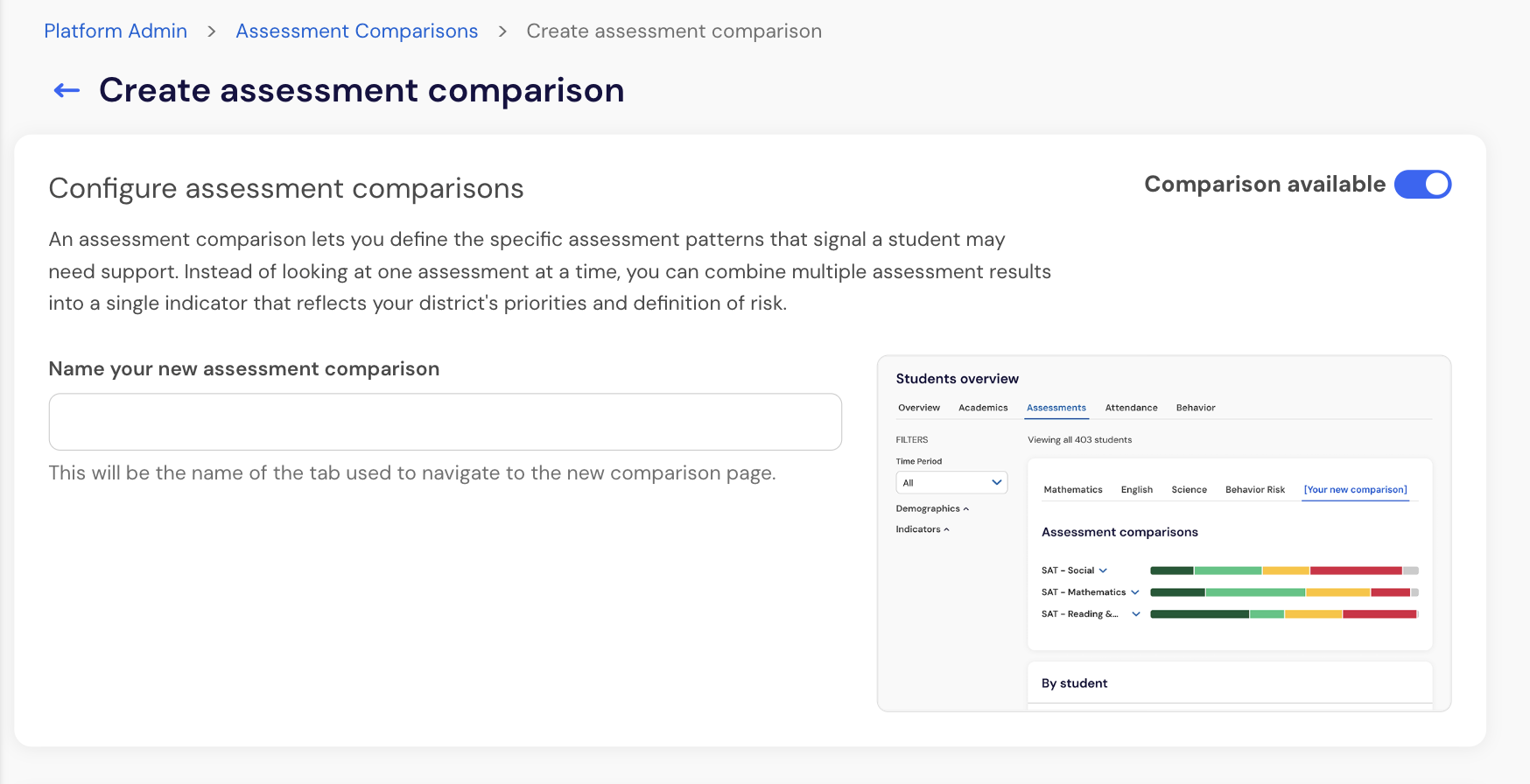Switch to the Overview tab in preview
This screenshot has height=784, width=1530.
point(919,408)
